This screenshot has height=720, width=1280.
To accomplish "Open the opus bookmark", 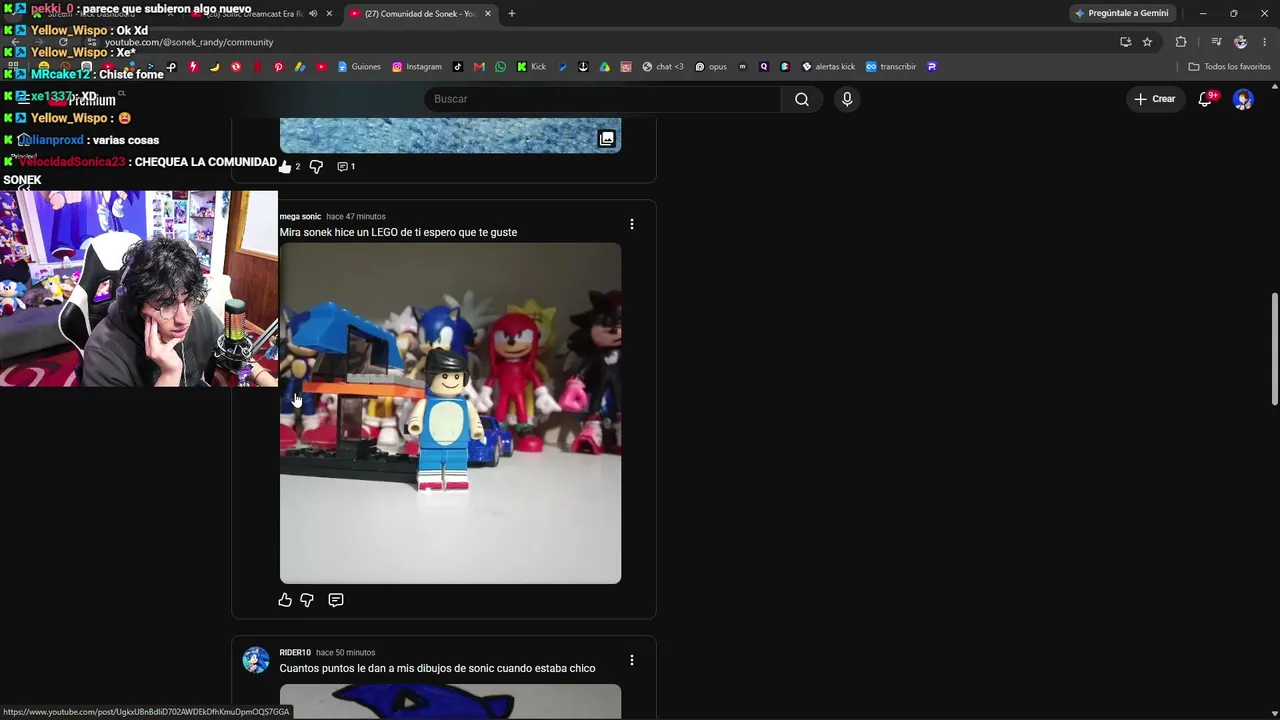I will click(x=711, y=67).
